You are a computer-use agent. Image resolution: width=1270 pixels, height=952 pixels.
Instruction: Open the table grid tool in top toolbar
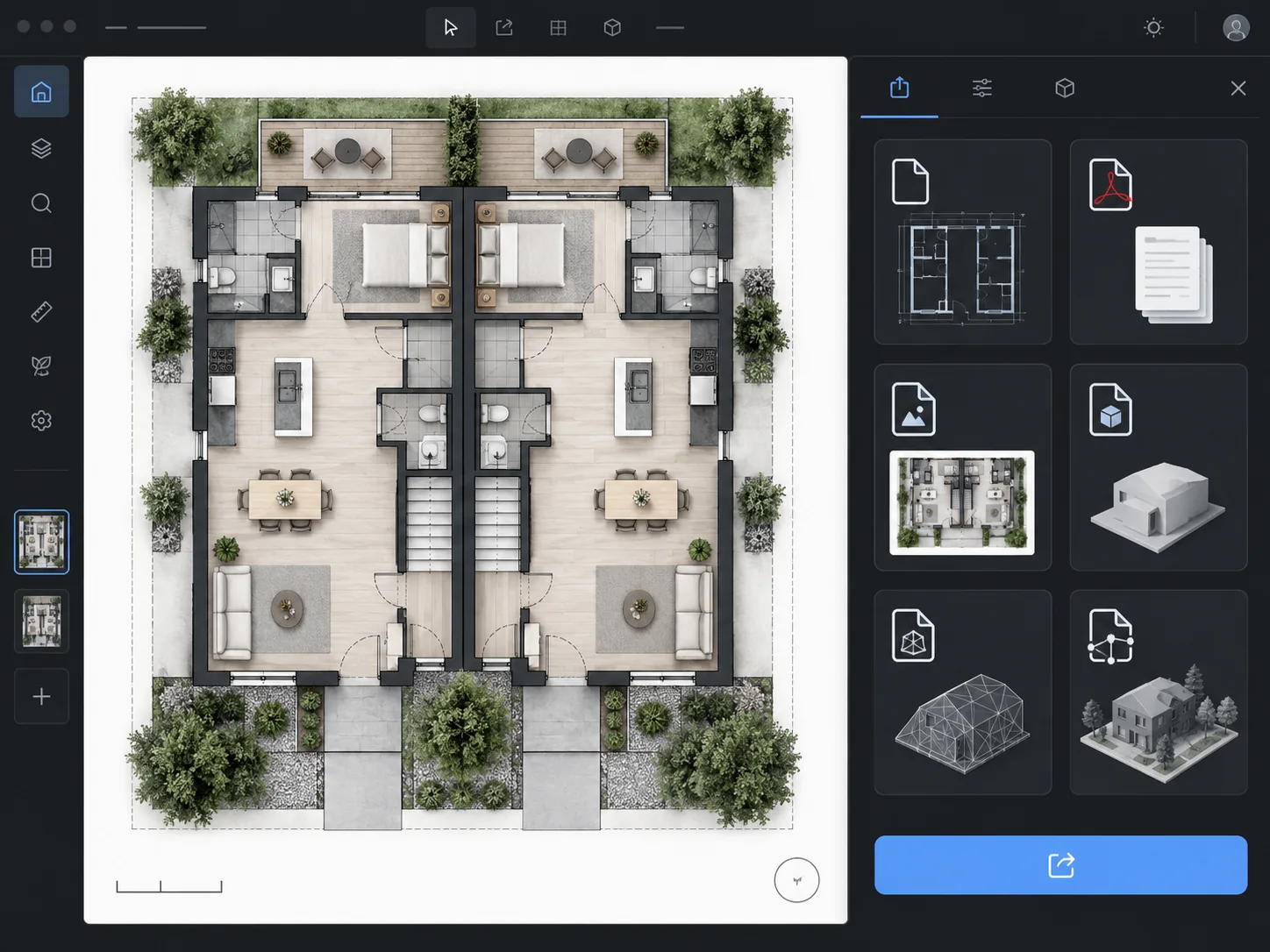558,28
